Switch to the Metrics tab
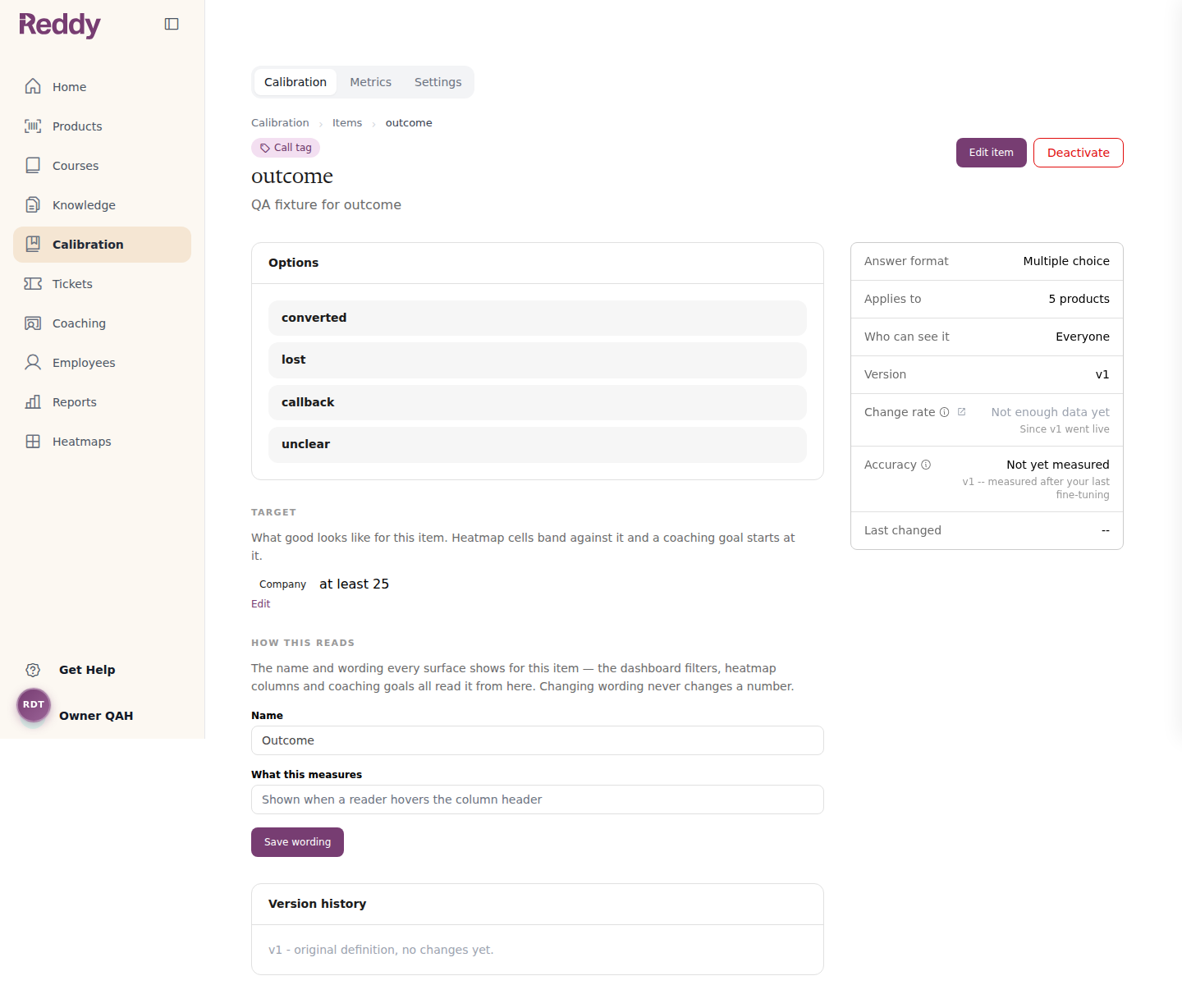The height and width of the screenshot is (1008, 1182). (370, 82)
